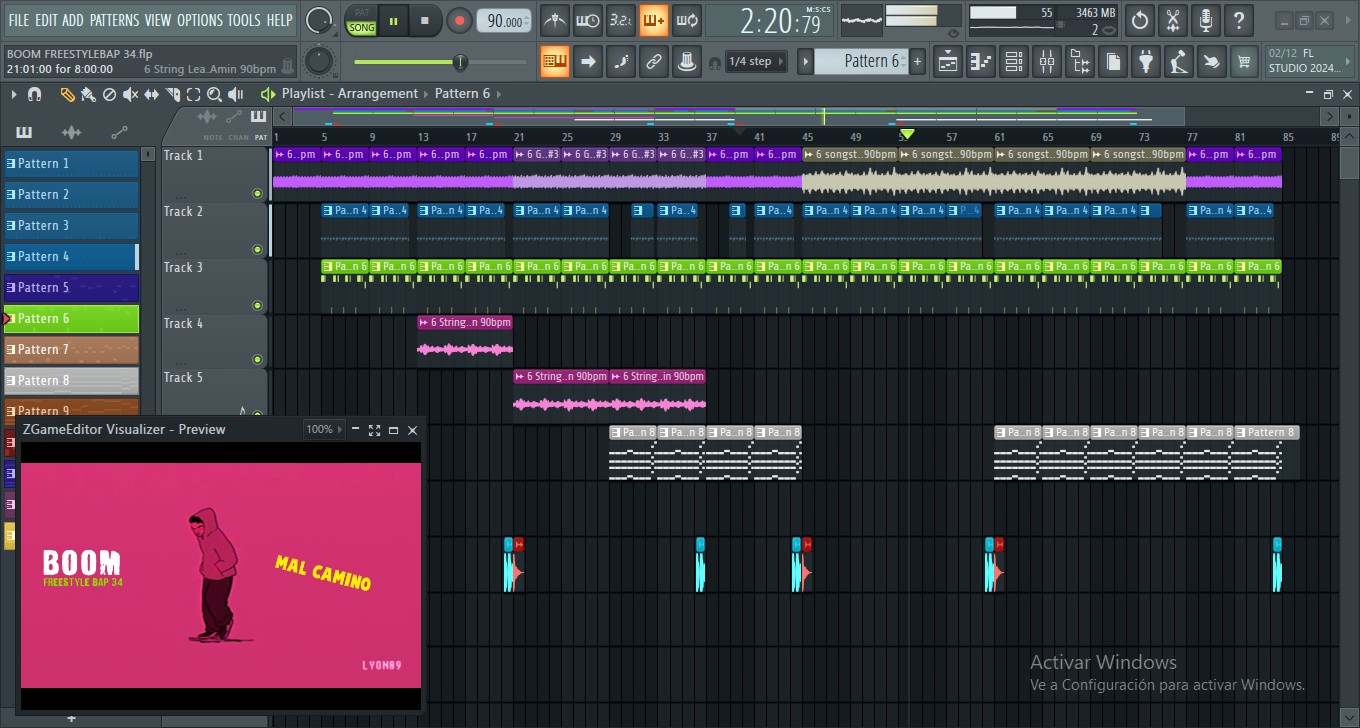Select Pattern 7 in the picker list
This screenshot has width=1360, height=728.
pos(71,349)
